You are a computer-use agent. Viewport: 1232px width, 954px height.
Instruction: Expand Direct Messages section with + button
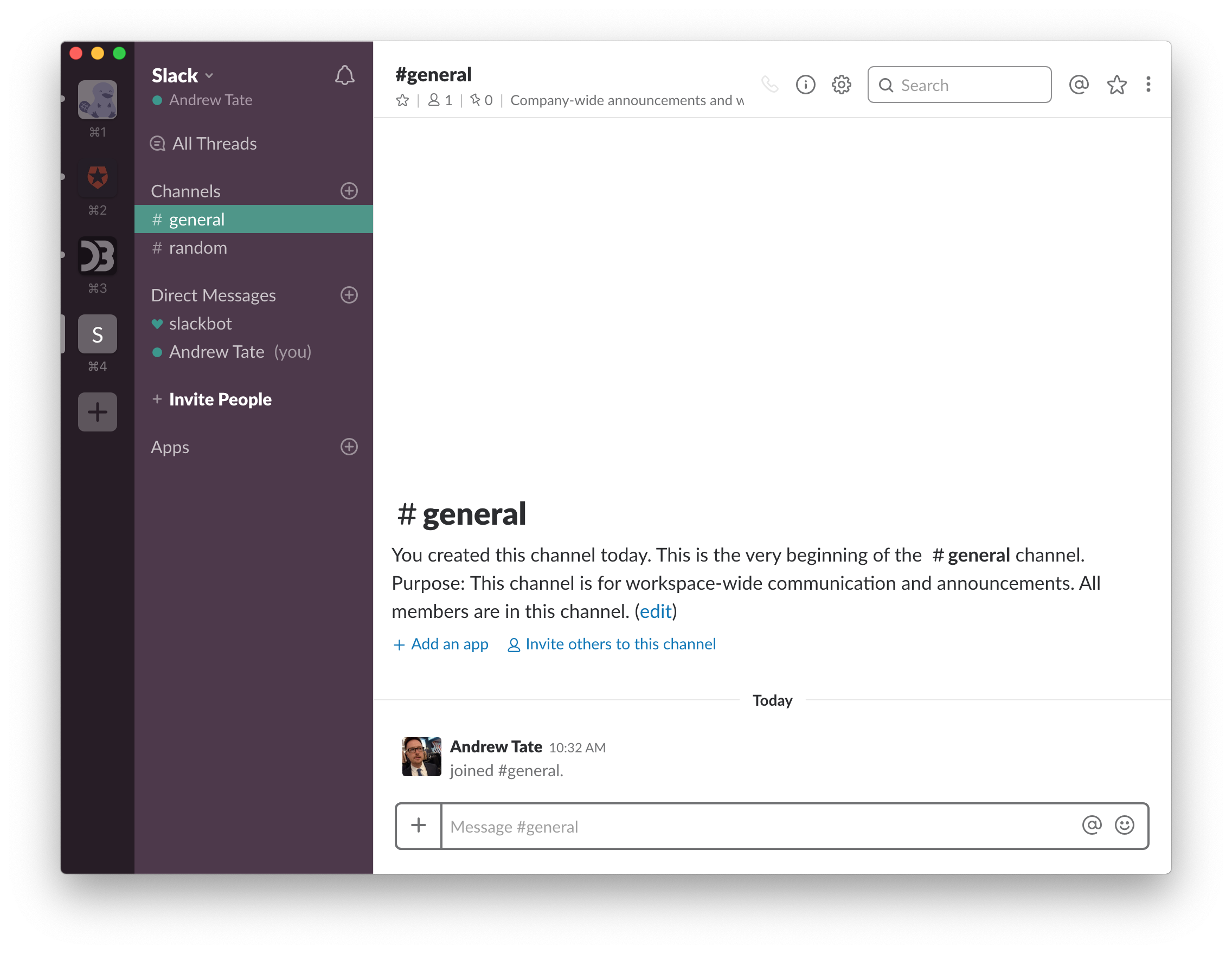coord(350,295)
